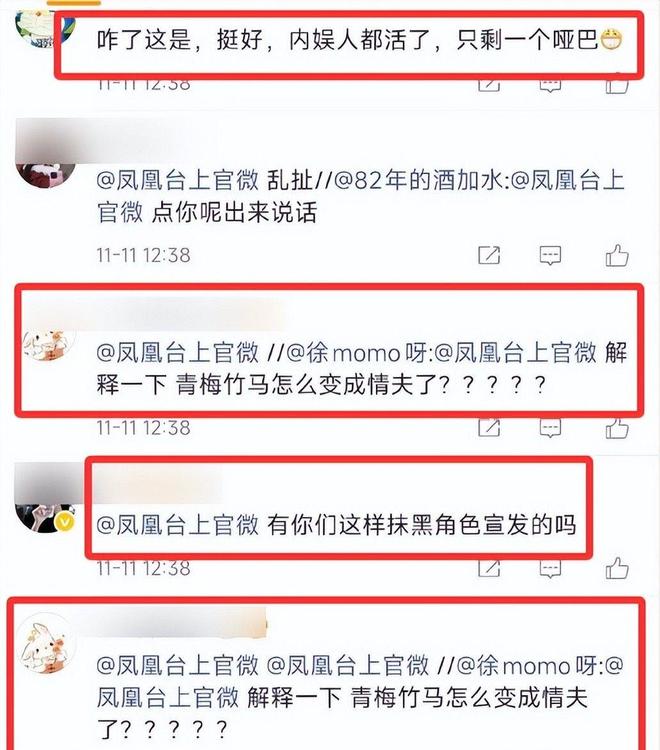
Task: Repost the '乱扯' comment via share icon
Action: (489, 255)
